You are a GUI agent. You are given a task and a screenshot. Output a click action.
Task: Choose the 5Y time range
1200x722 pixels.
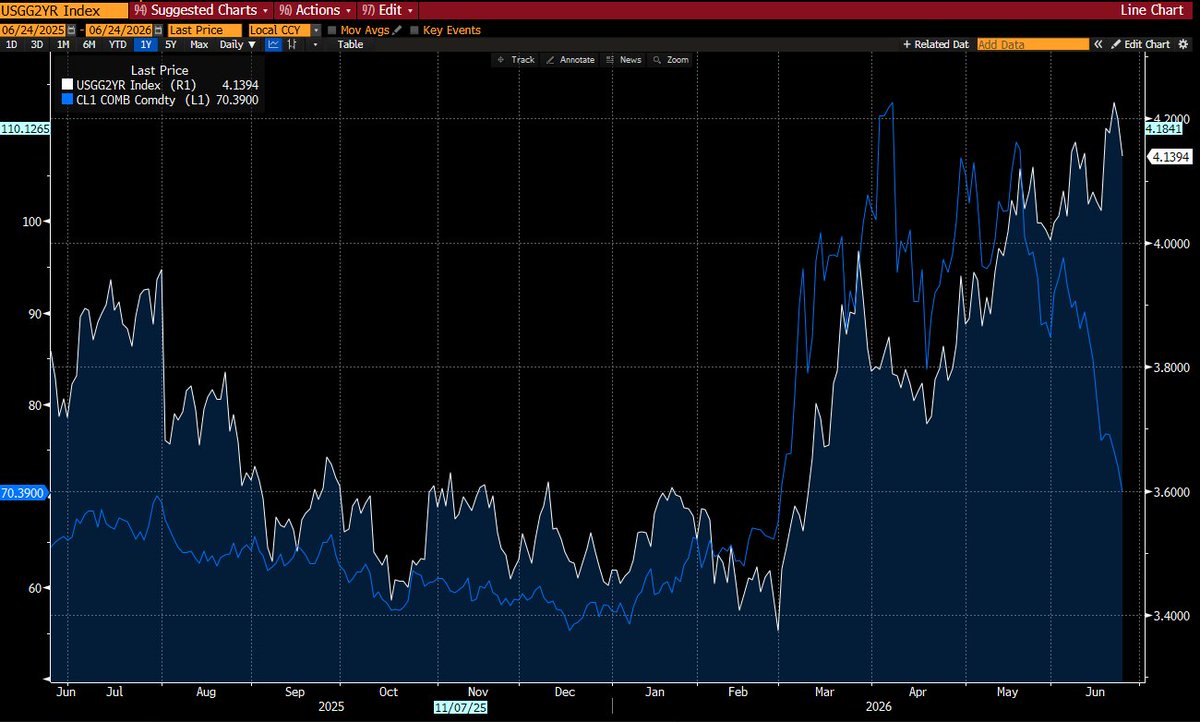coord(170,44)
